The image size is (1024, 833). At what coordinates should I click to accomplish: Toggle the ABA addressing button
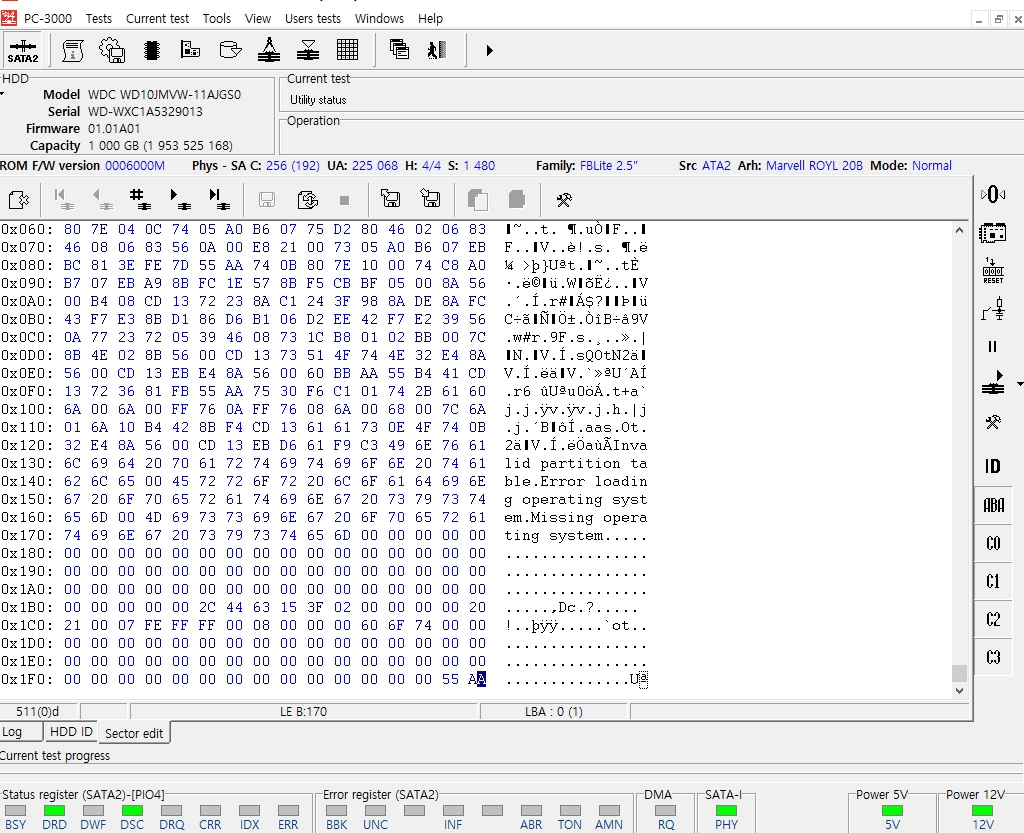tap(992, 505)
